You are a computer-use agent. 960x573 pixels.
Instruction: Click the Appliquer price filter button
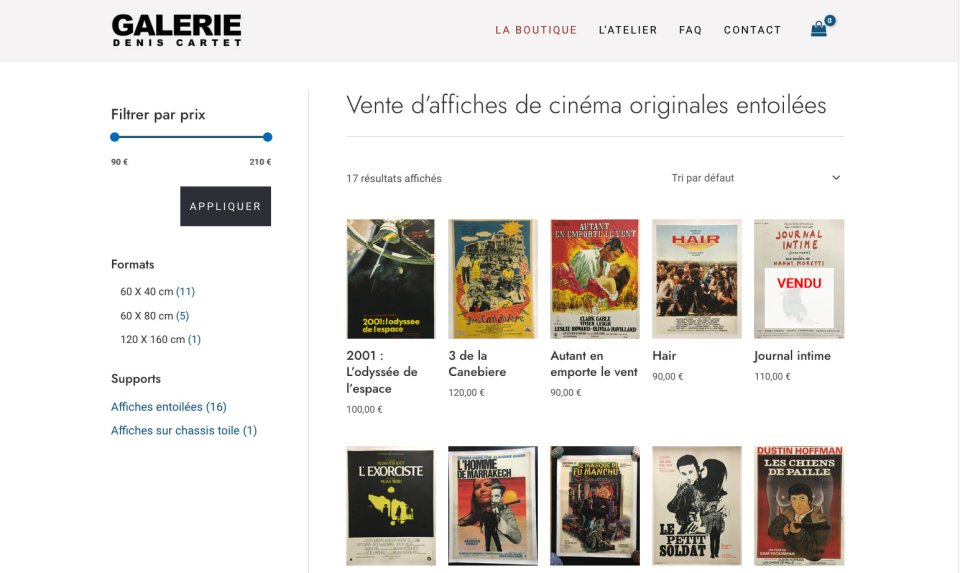(x=225, y=206)
